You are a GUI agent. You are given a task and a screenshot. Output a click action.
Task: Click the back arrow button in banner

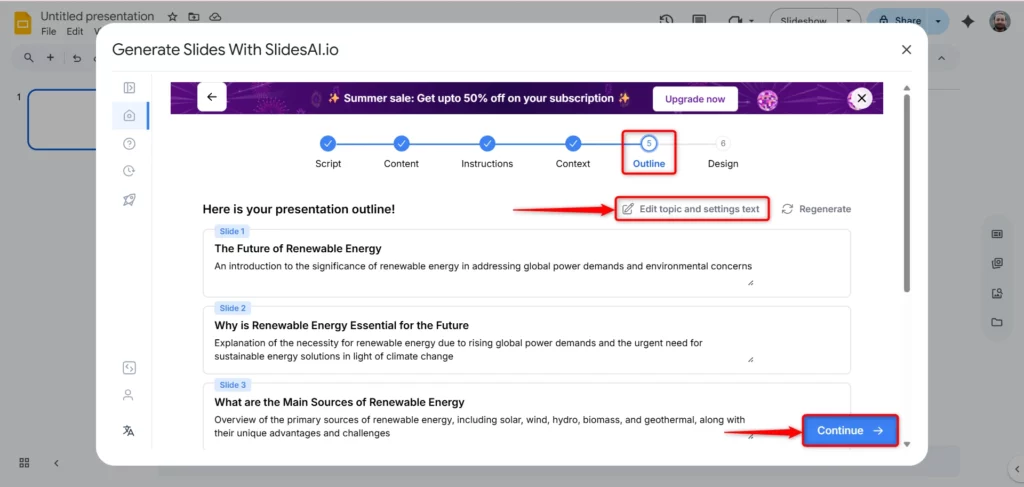click(212, 97)
